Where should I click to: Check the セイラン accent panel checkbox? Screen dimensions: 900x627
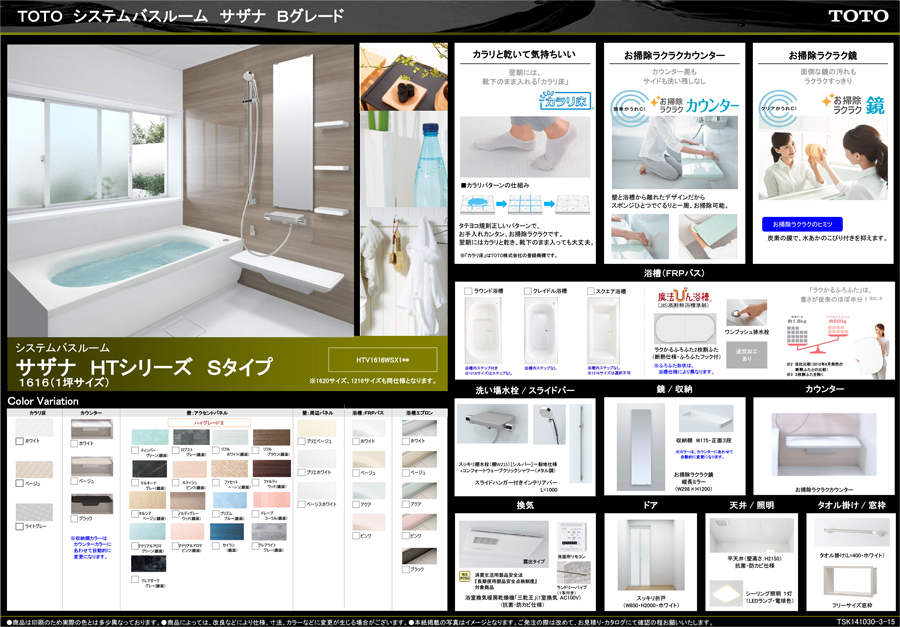(216, 546)
